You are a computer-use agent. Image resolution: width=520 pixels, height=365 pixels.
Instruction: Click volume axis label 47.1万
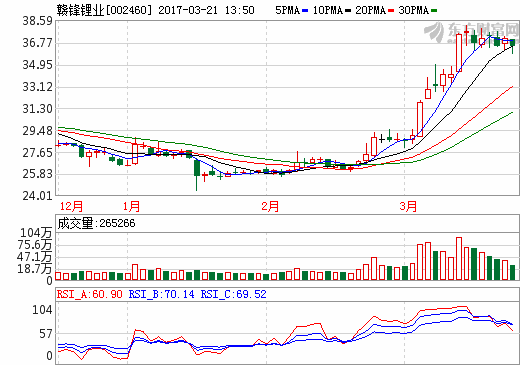coord(35,257)
